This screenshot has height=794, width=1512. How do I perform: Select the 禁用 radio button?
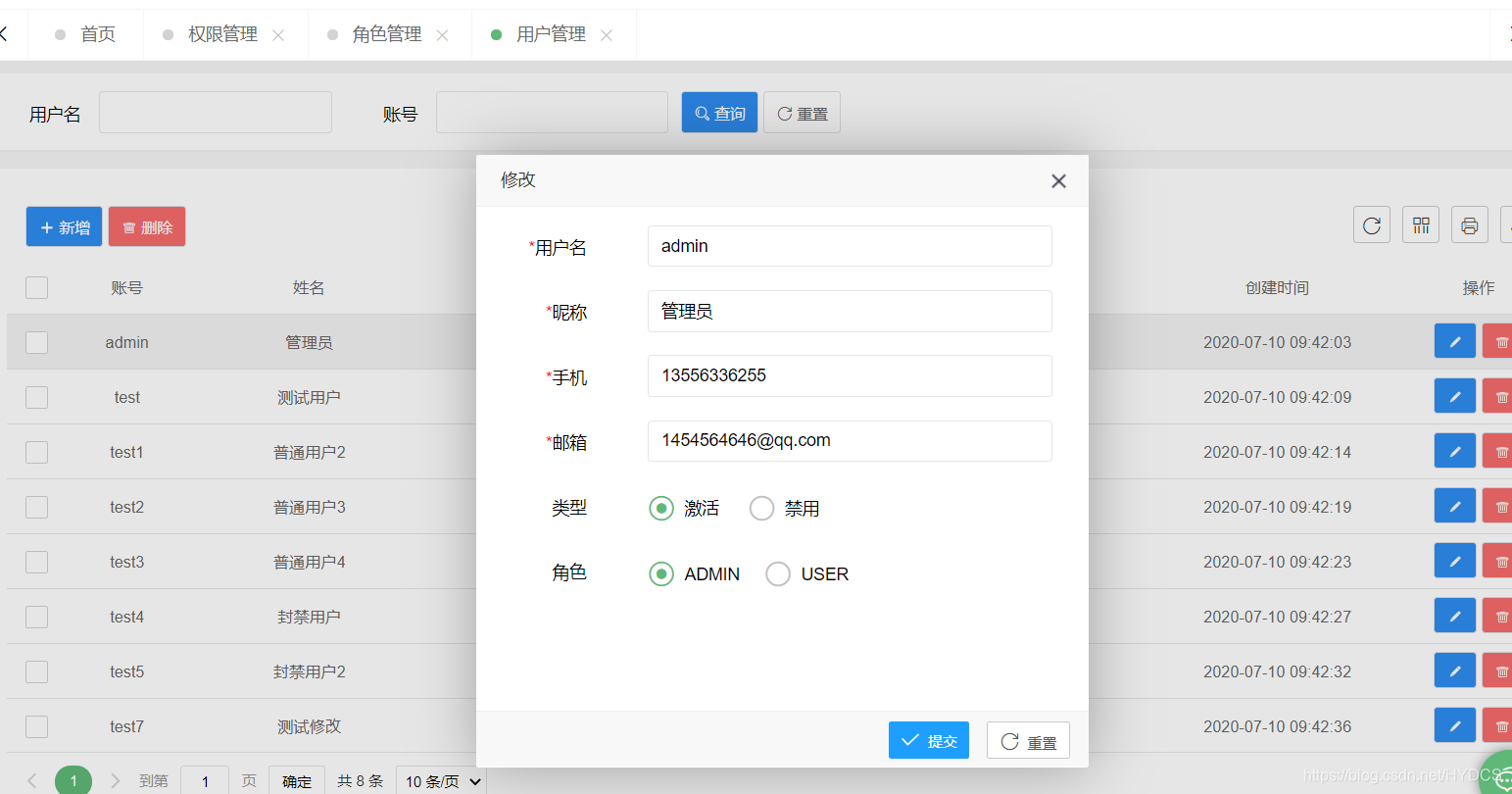pyautogui.click(x=761, y=508)
